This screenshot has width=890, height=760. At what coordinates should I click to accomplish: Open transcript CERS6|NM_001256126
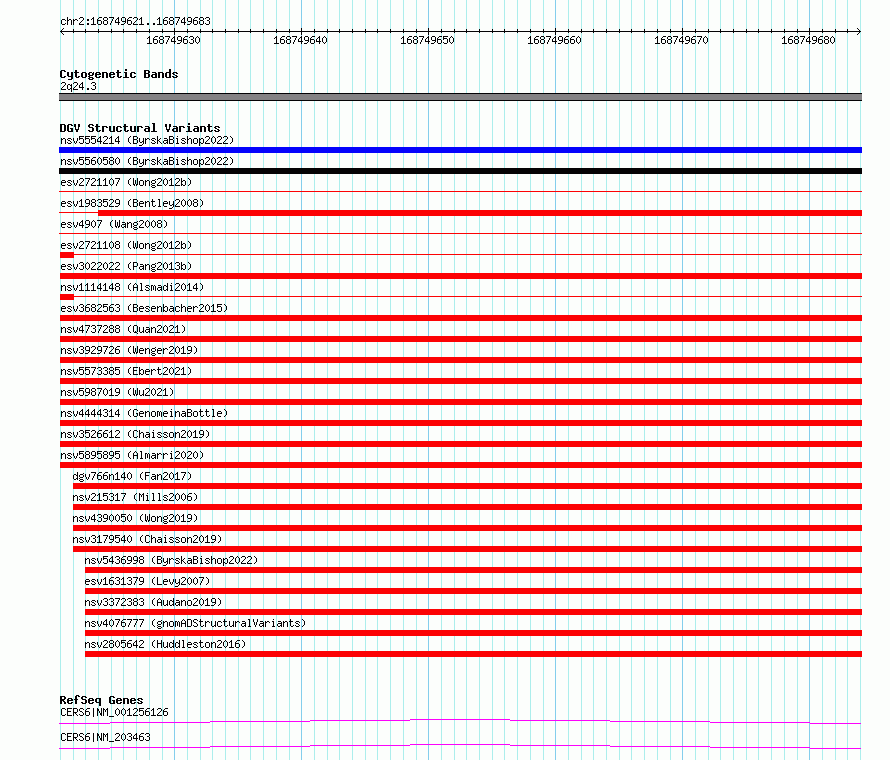pos(114,712)
